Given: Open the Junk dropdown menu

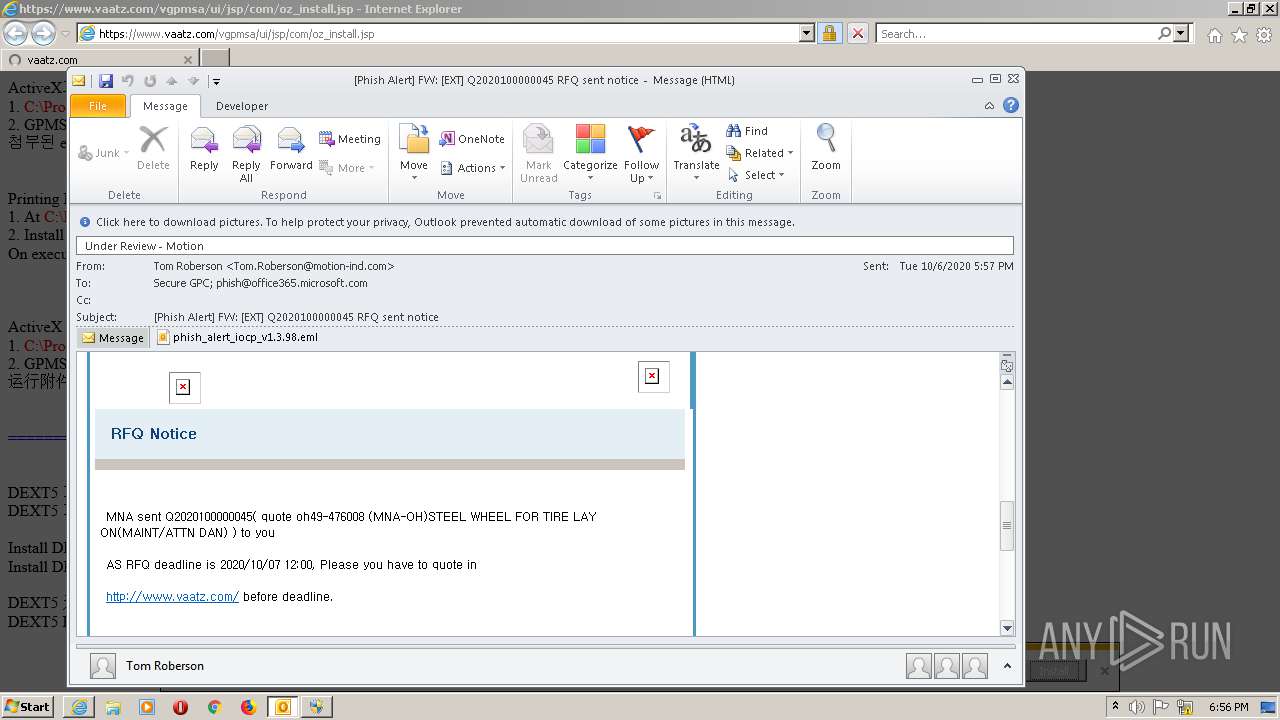Looking at the screenshot, I should [x=105, y=153].
